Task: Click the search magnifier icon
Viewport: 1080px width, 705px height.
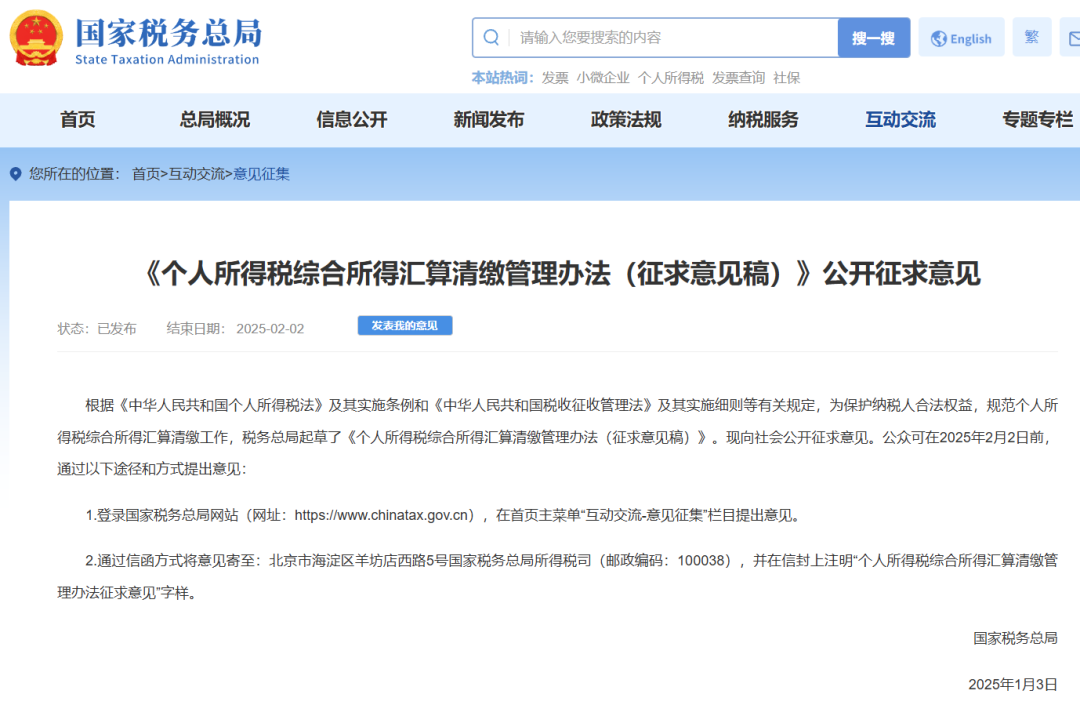Action: click(x=491, y=38)
